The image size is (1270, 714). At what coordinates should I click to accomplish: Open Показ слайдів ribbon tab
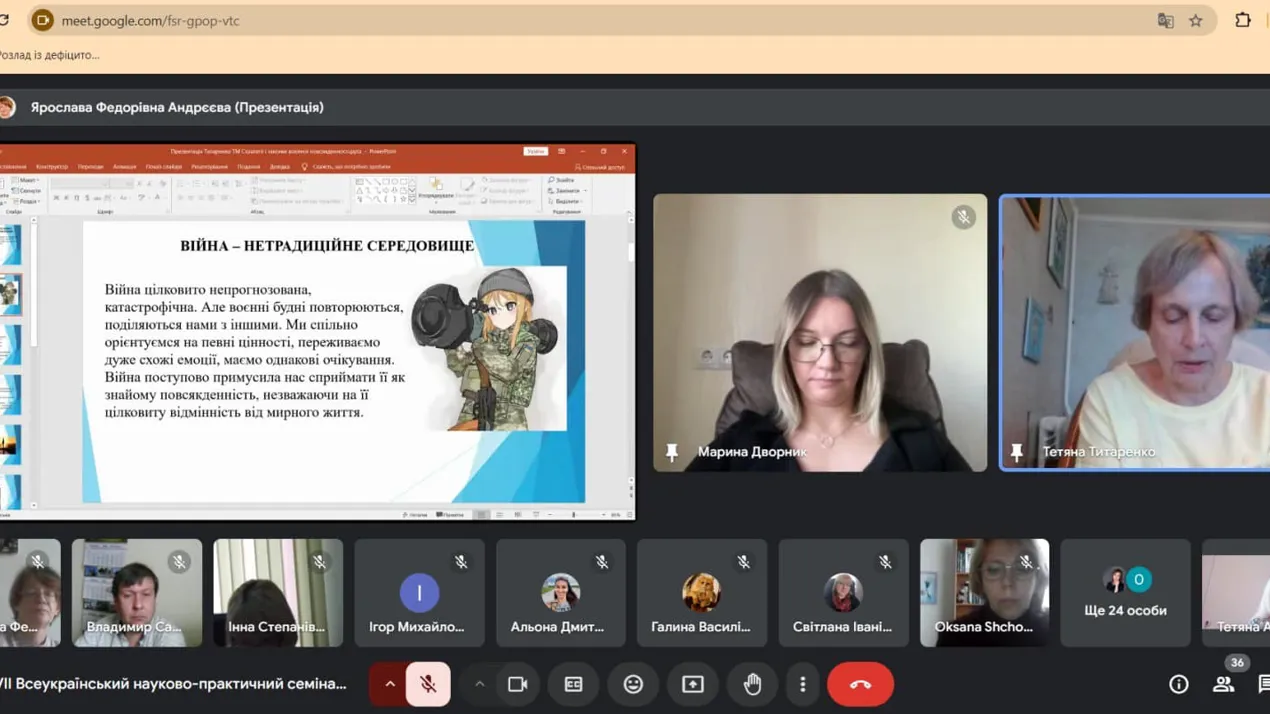click(x=163, y=166)
